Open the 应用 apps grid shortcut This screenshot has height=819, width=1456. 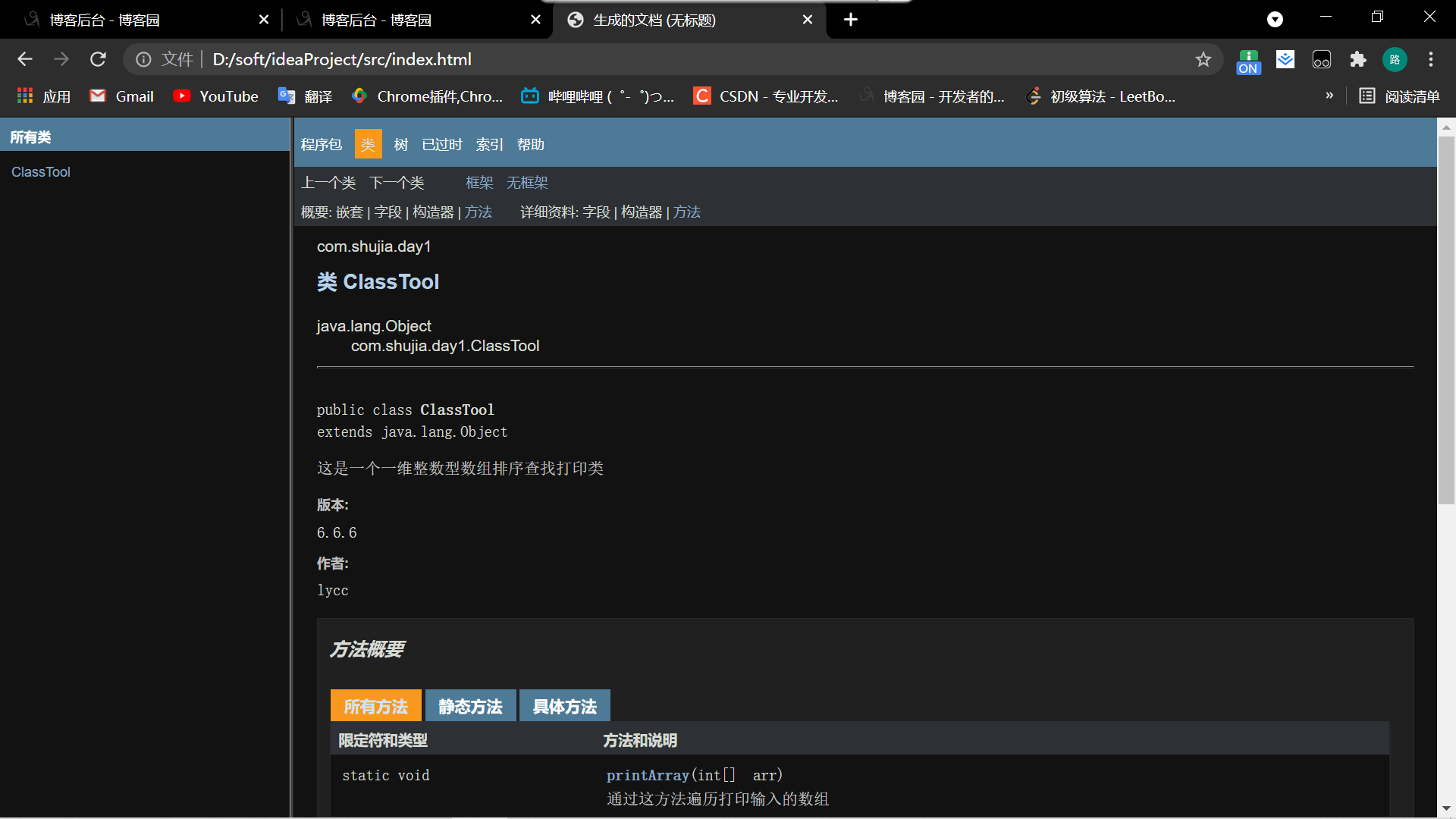44,96
